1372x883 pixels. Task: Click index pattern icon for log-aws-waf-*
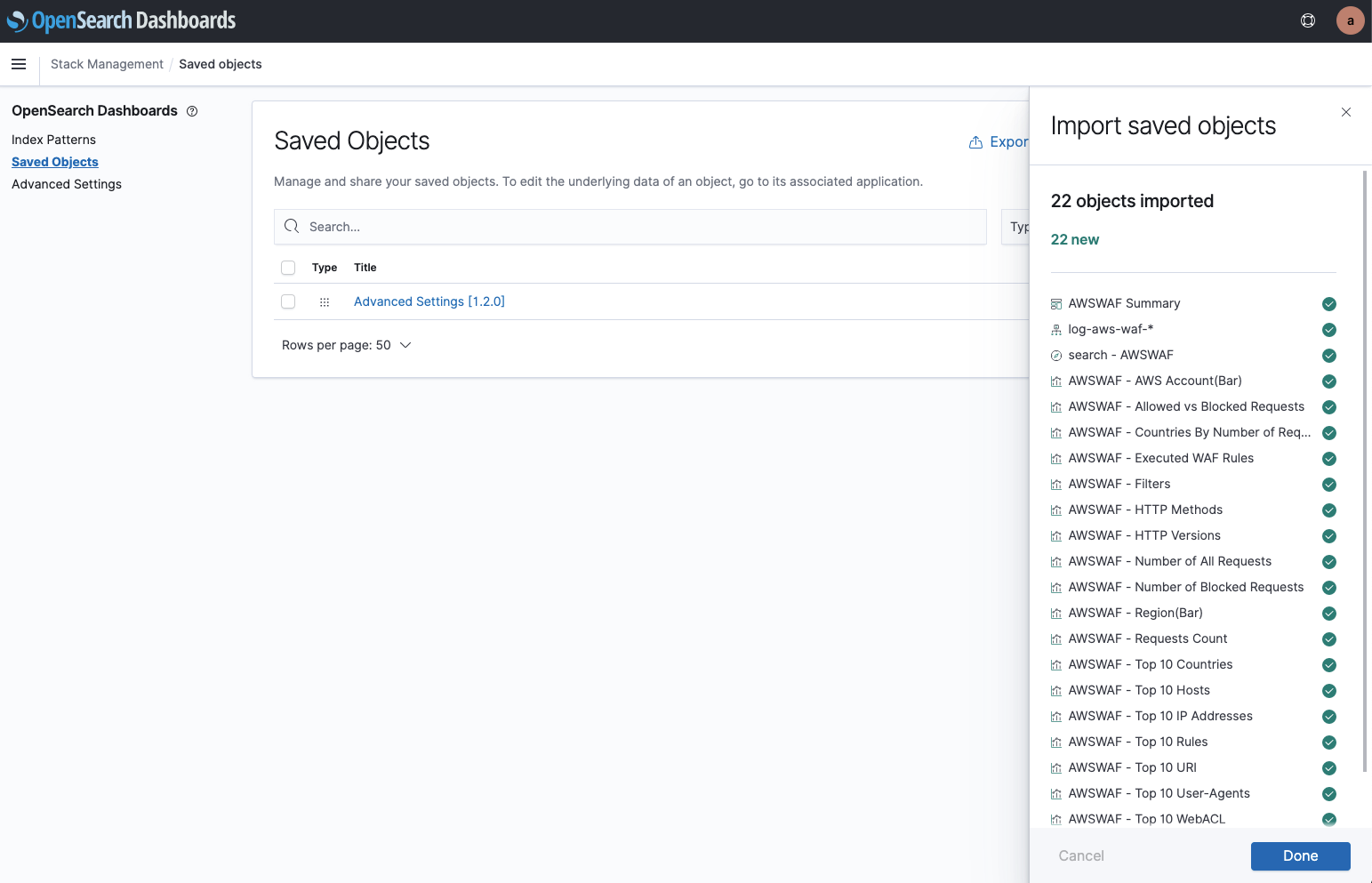click(x=1056, y=330)
